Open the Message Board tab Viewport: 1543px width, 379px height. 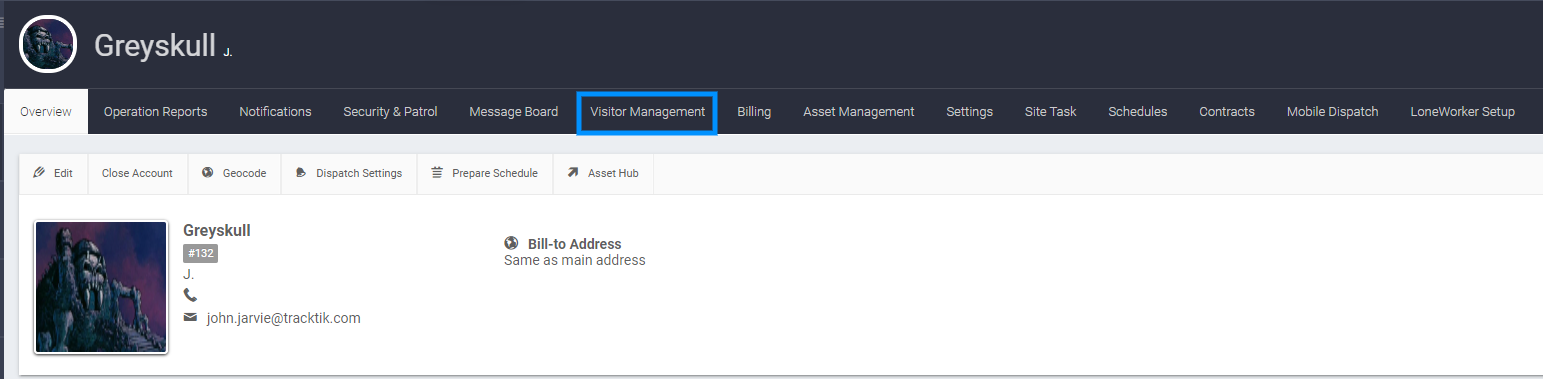[x=513, y=112]
